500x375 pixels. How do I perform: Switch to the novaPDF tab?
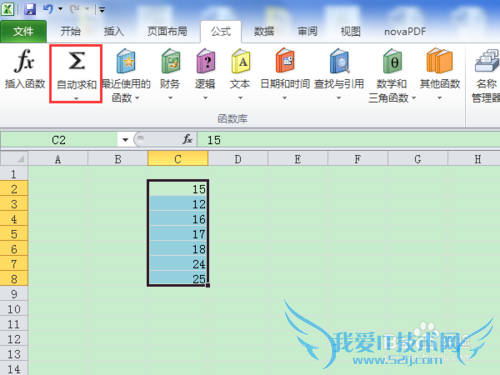tap(405, 32)
